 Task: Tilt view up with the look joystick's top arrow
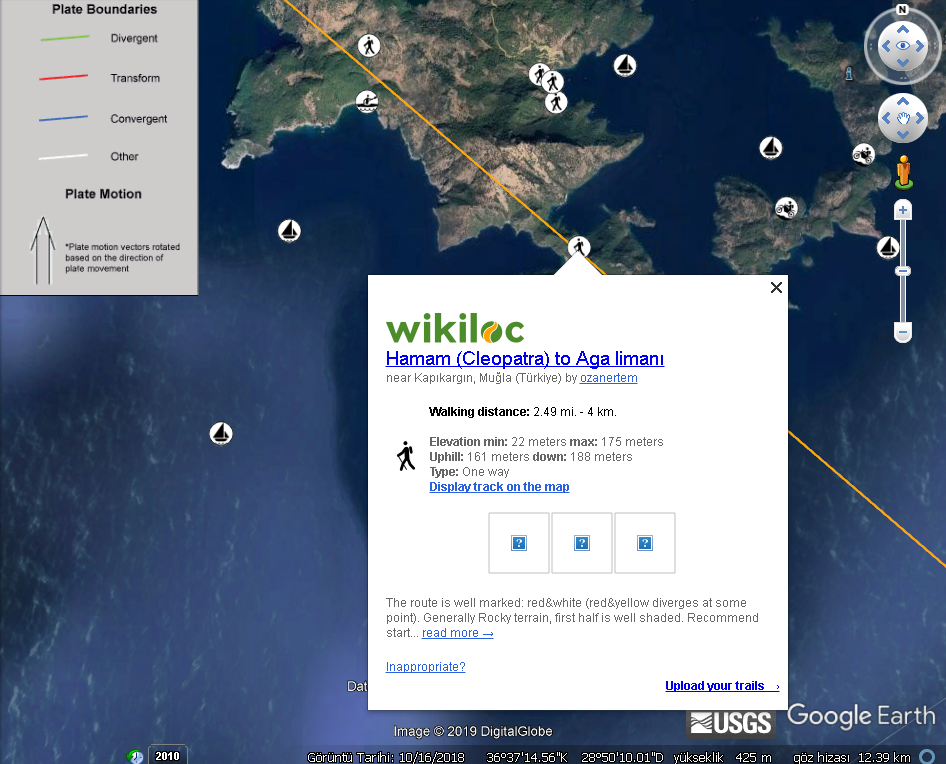point(903,29)
